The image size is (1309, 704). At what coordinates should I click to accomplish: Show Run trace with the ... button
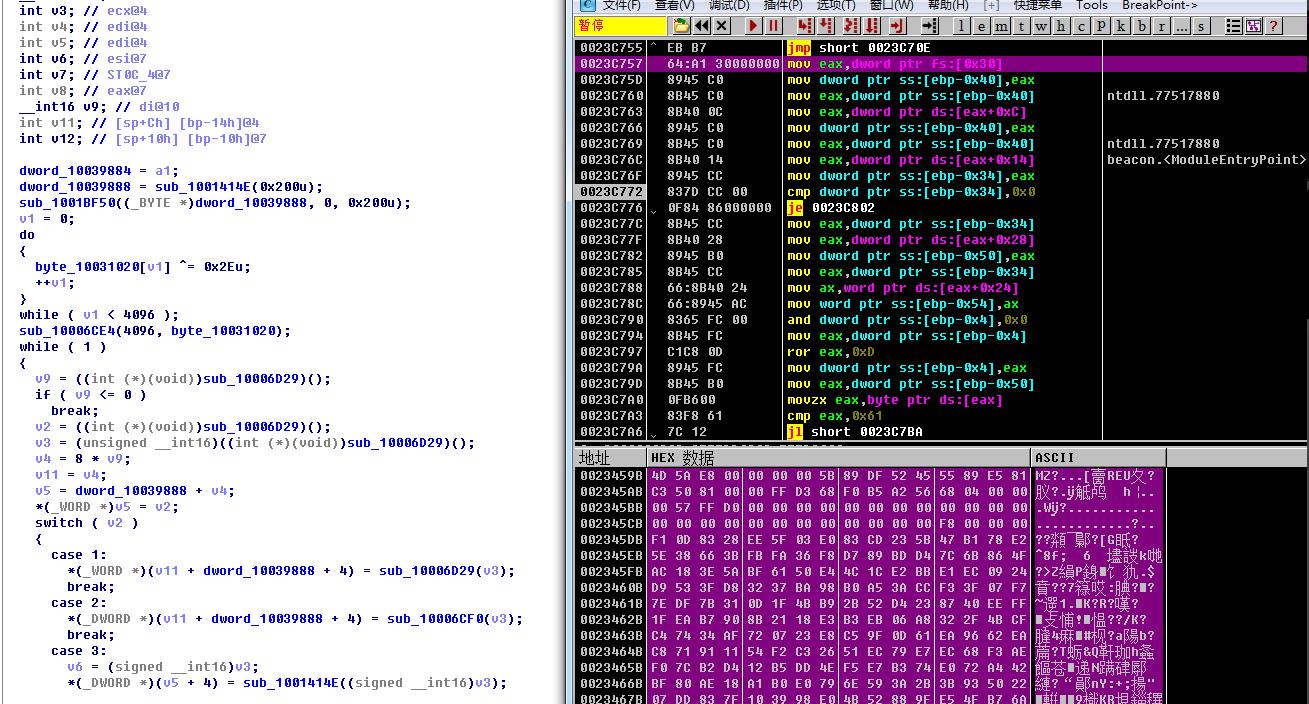tap(1181, 26)
